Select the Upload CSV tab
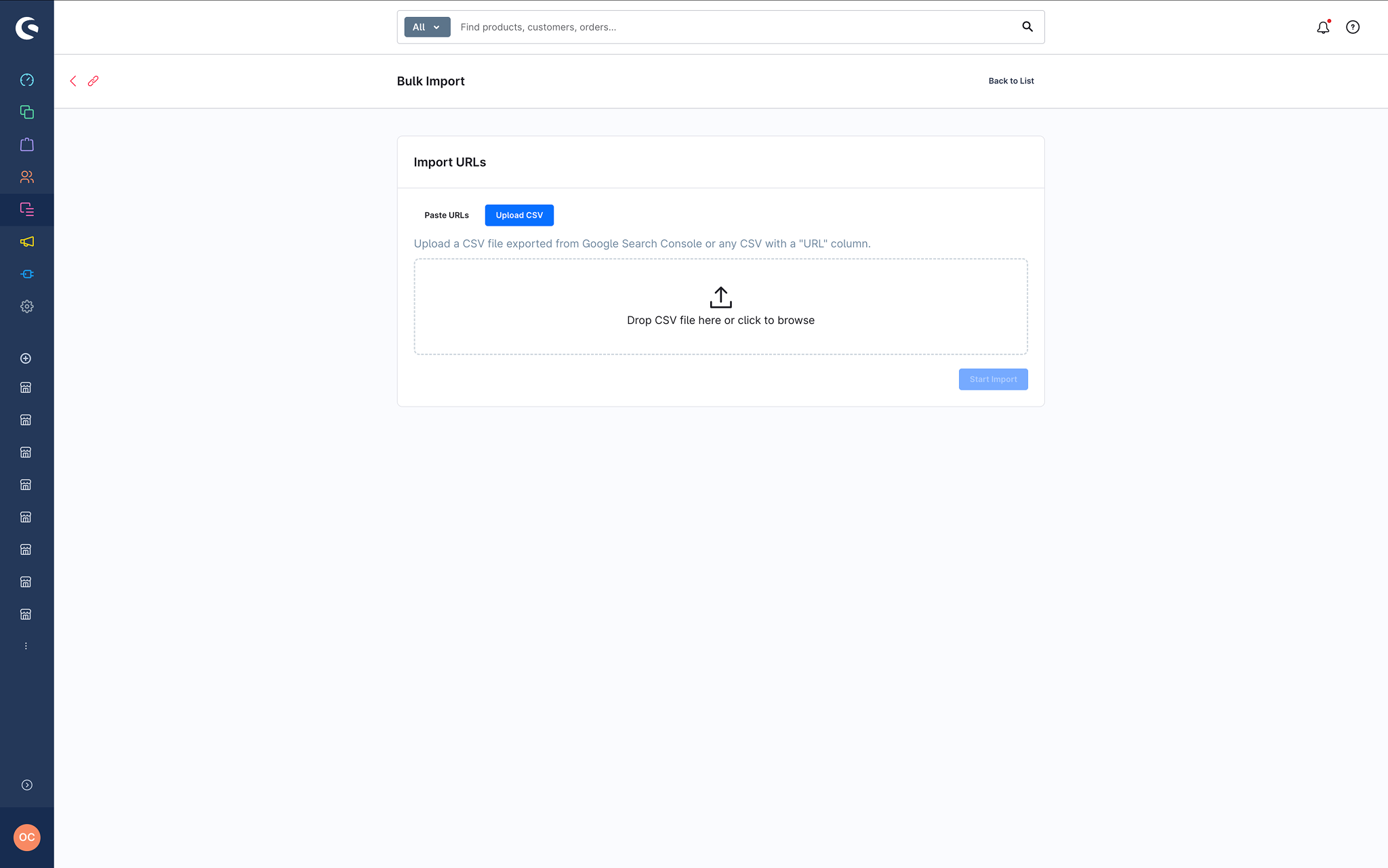 (519, 215)
